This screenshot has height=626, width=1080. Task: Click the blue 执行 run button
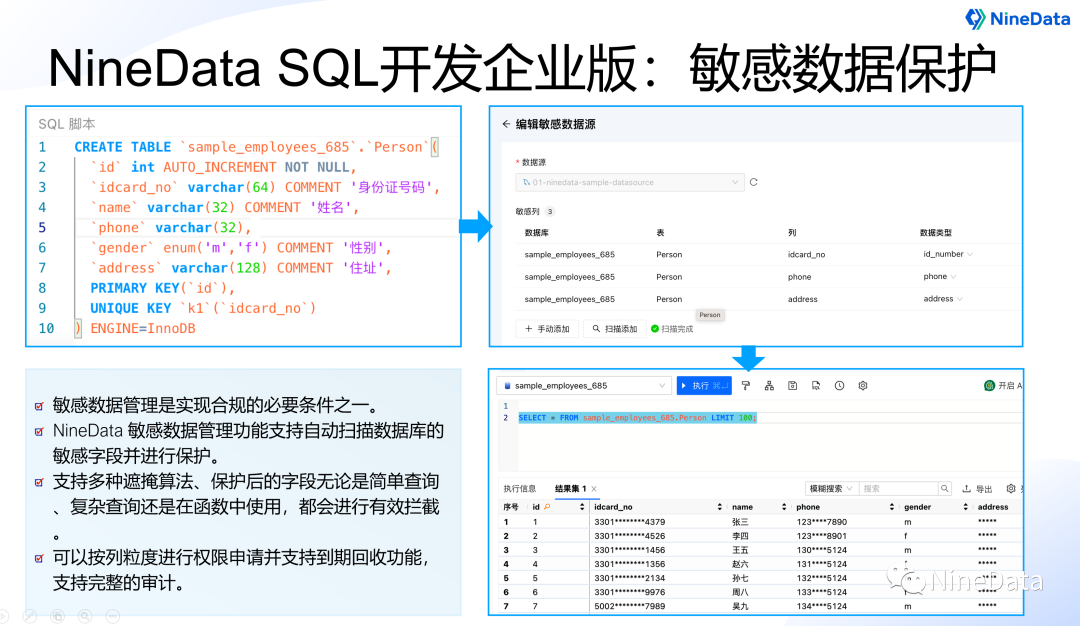click(704, 386)
